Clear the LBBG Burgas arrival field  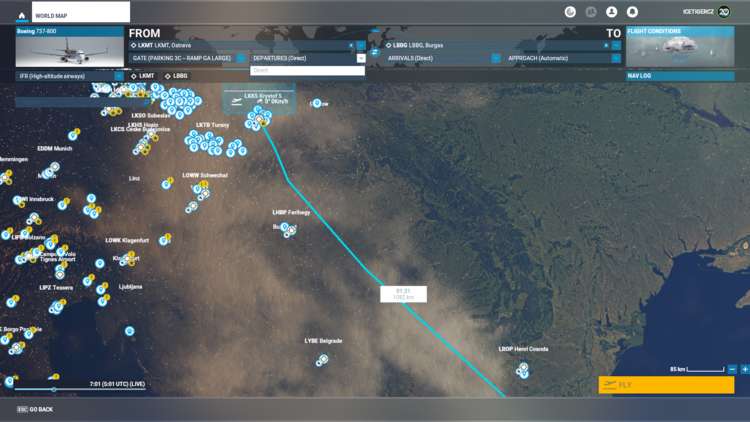[606, 46]
